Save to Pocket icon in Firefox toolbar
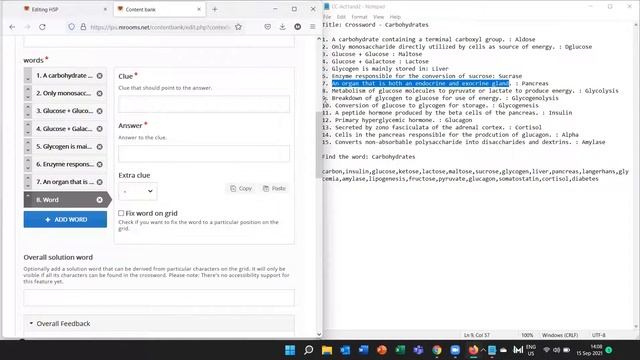The image size is (640, 360). (267, 27)
